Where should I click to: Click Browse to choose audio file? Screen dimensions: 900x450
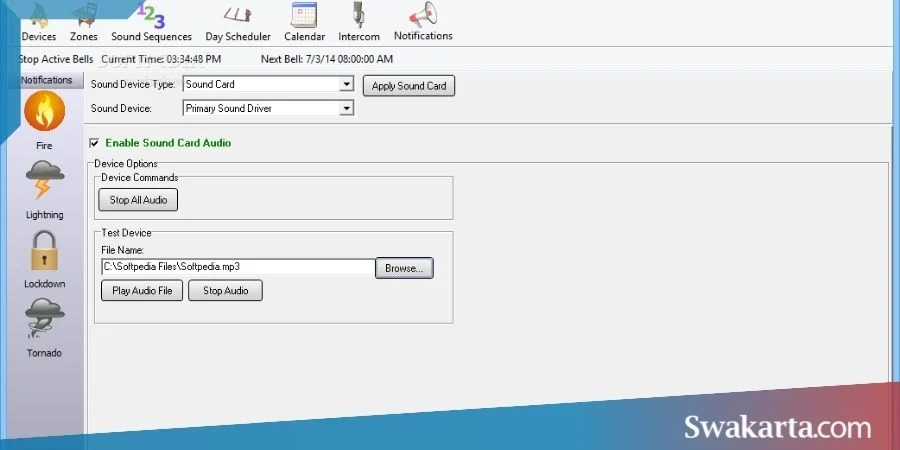point(404,268)
